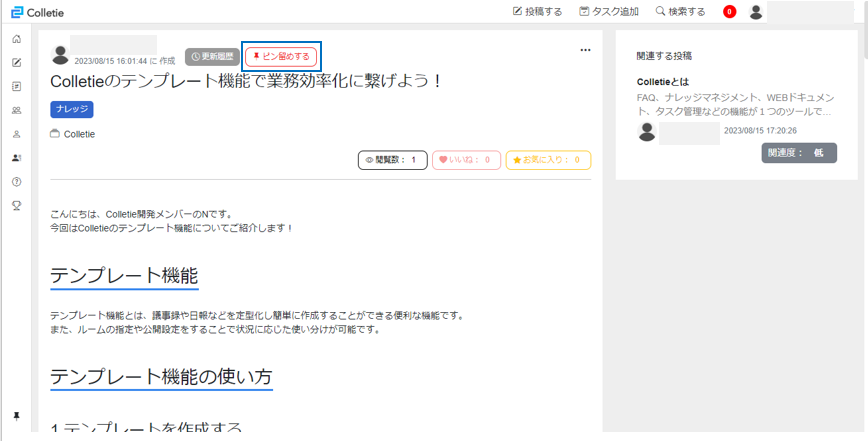Click the 関連する投稿 heading
Screen dimensions: 868x441
click(664, 56)
